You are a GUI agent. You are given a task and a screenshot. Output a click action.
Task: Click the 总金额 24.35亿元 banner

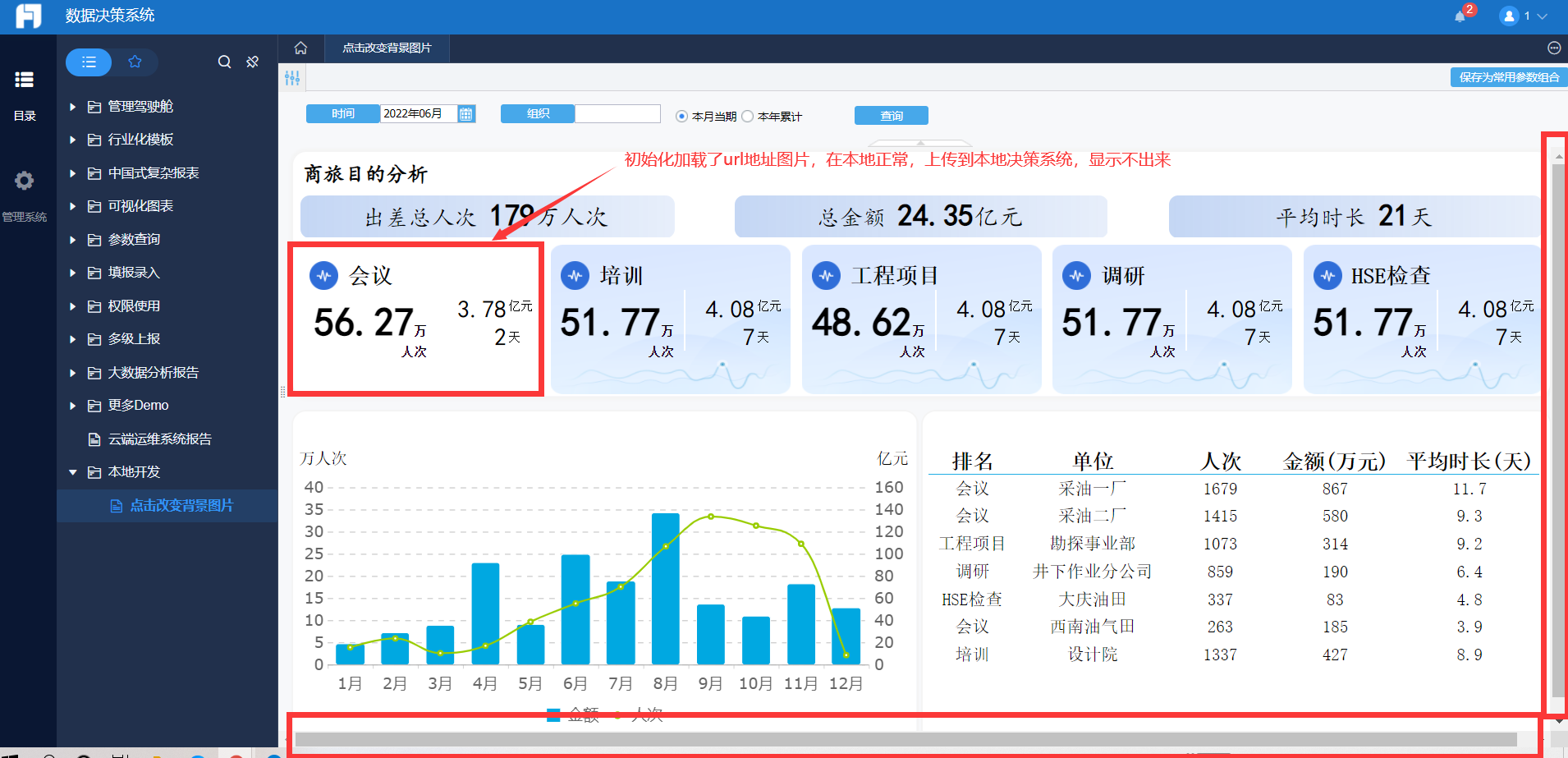click(921, 217)
